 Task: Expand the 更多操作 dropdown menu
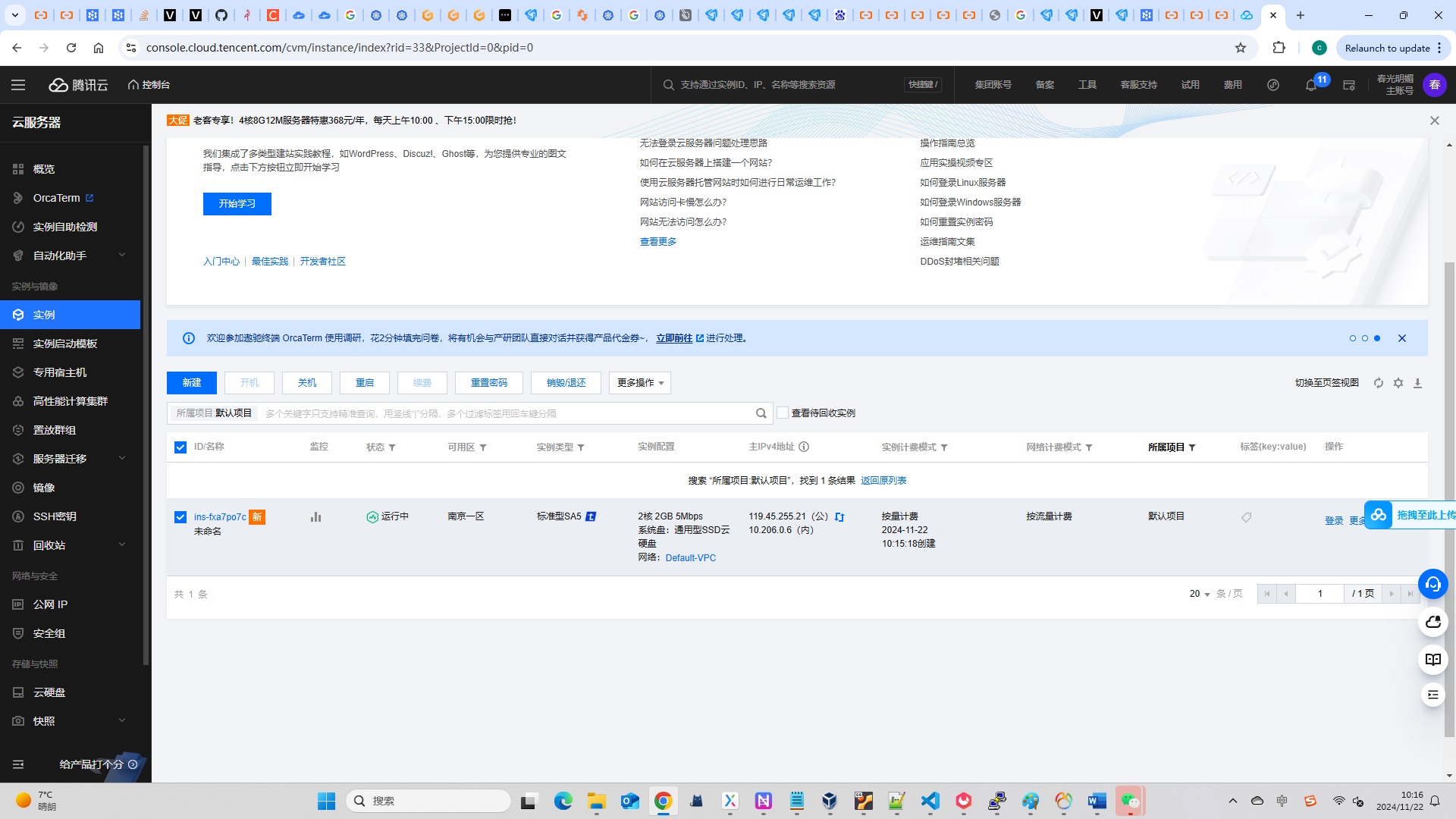click(639, 382)
